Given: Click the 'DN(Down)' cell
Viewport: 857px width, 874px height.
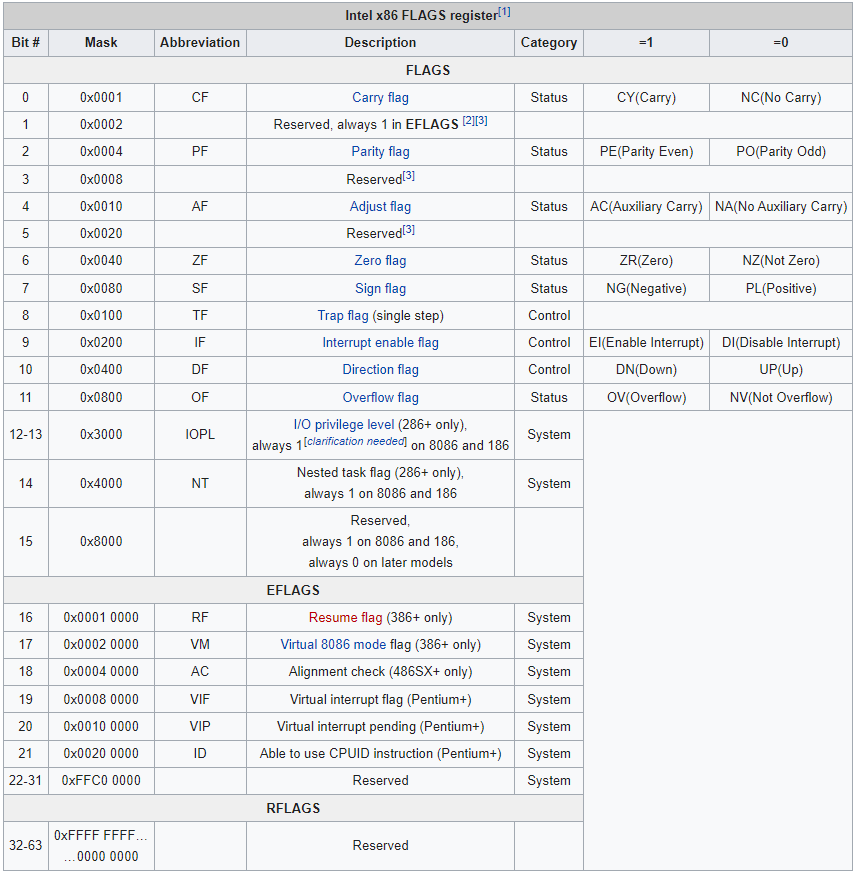Looking at the screenshot, I should 646,370.
